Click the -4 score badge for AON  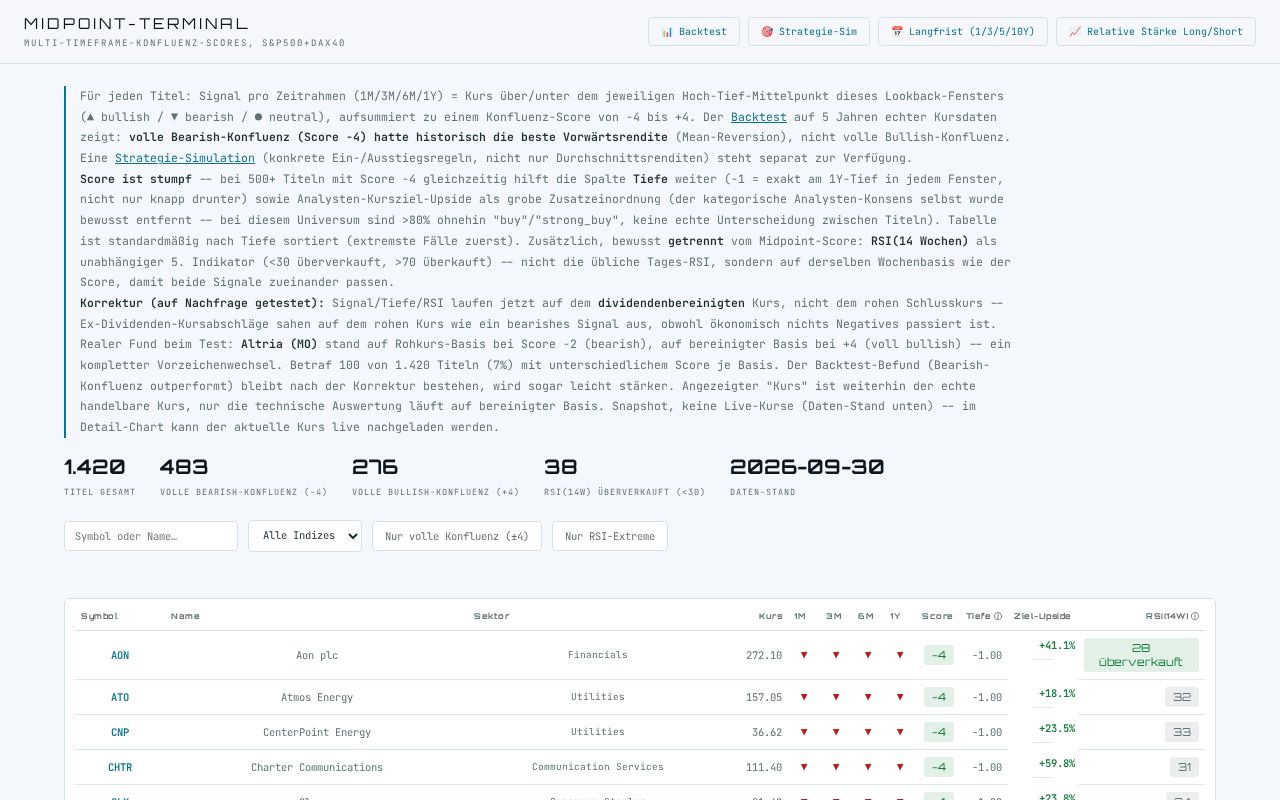click(938, 655)
